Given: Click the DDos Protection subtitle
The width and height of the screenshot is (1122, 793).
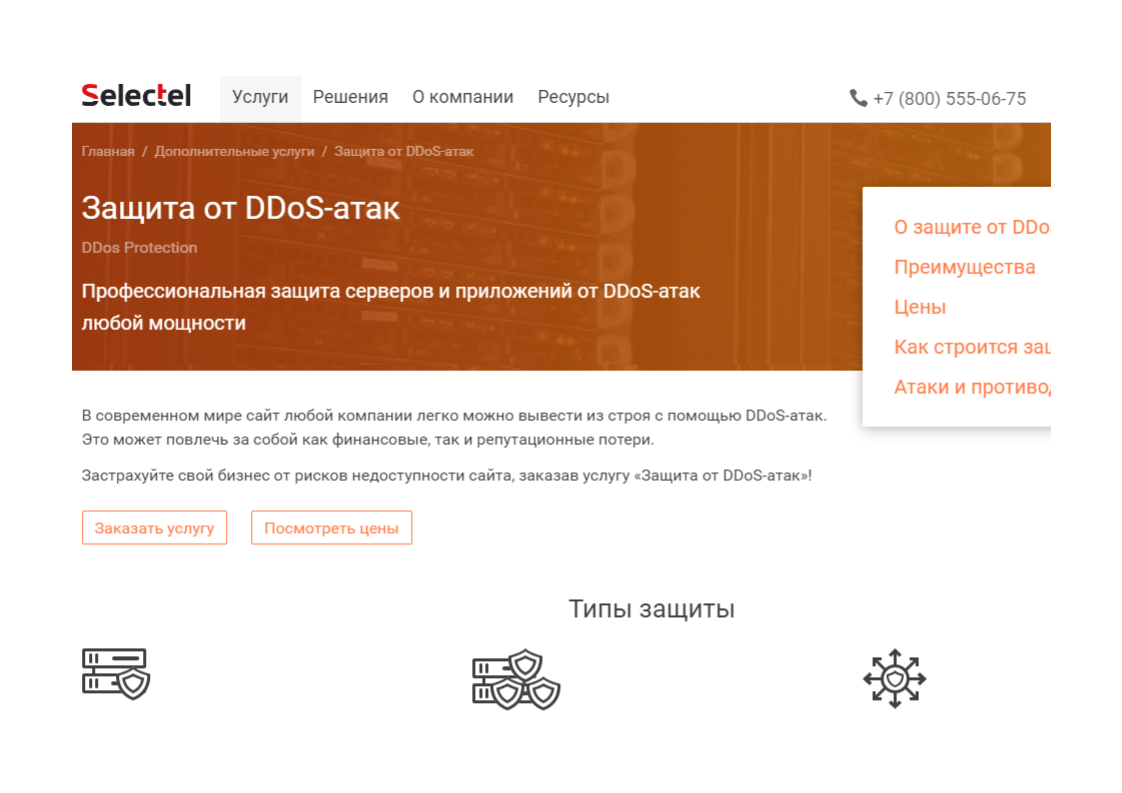Looking at the screenshot, I should tap(140, 248).
